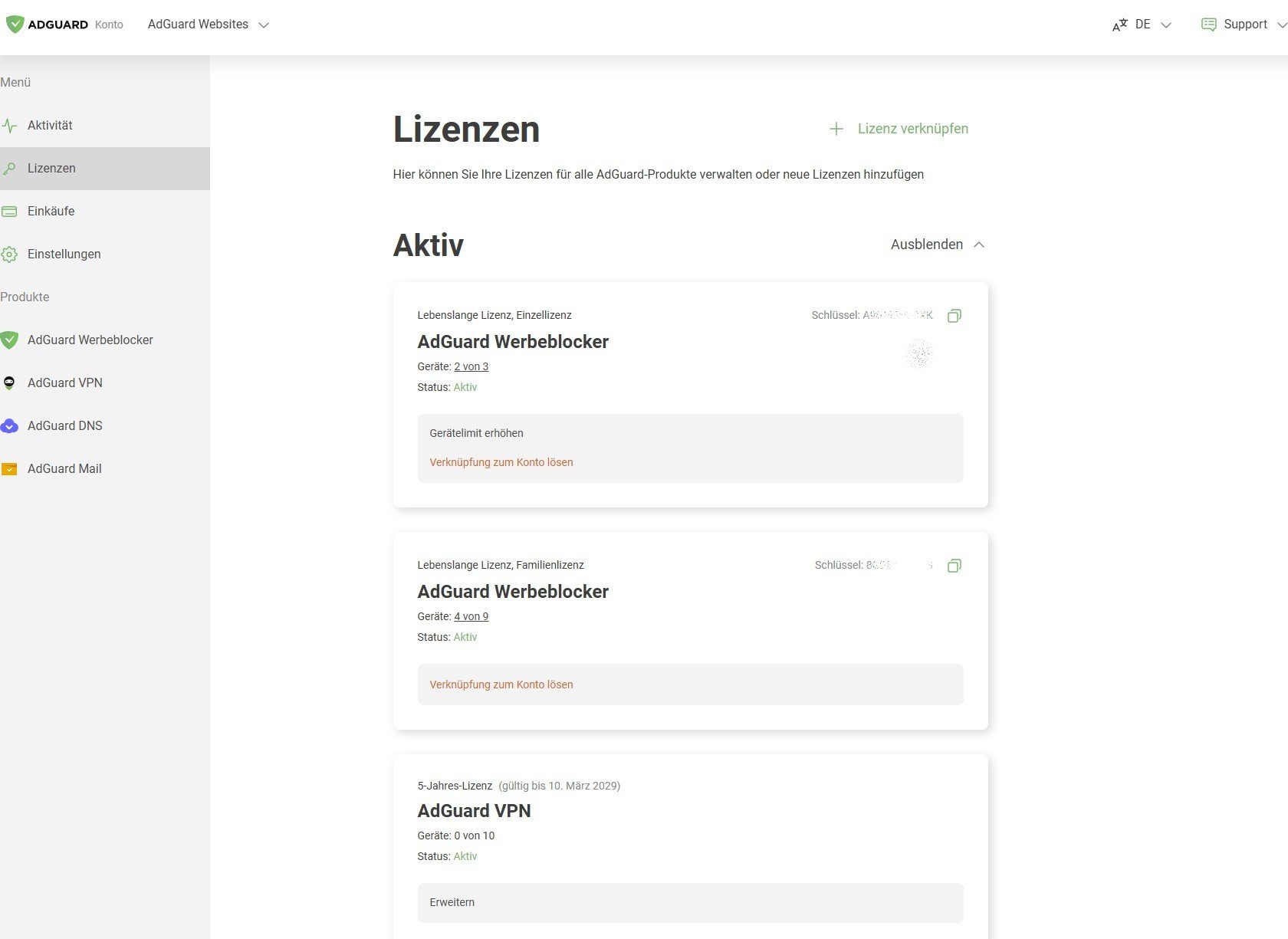Copy the Familienlizenz license key
This screenshot has height=939, width=1288.
click(954, 566)
